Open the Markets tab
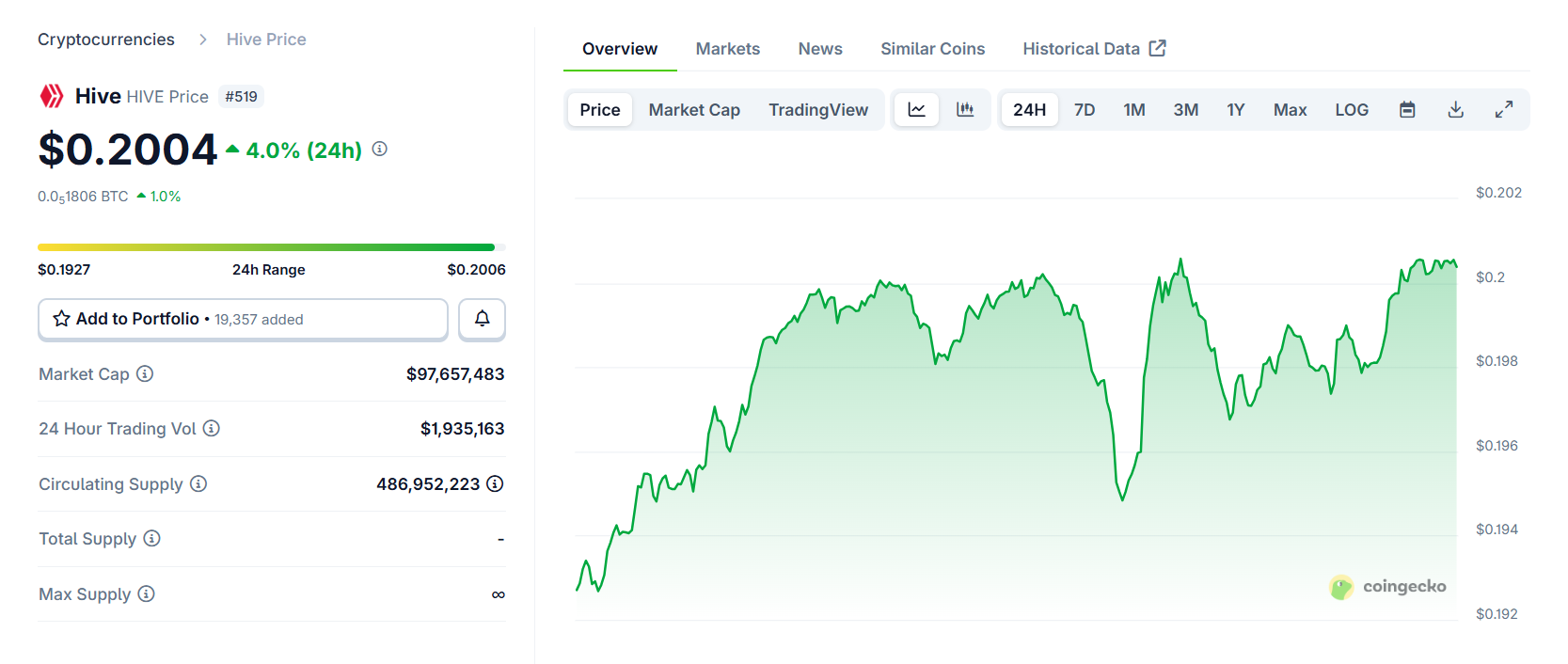 pyautogui.click(x=728, y=49)
